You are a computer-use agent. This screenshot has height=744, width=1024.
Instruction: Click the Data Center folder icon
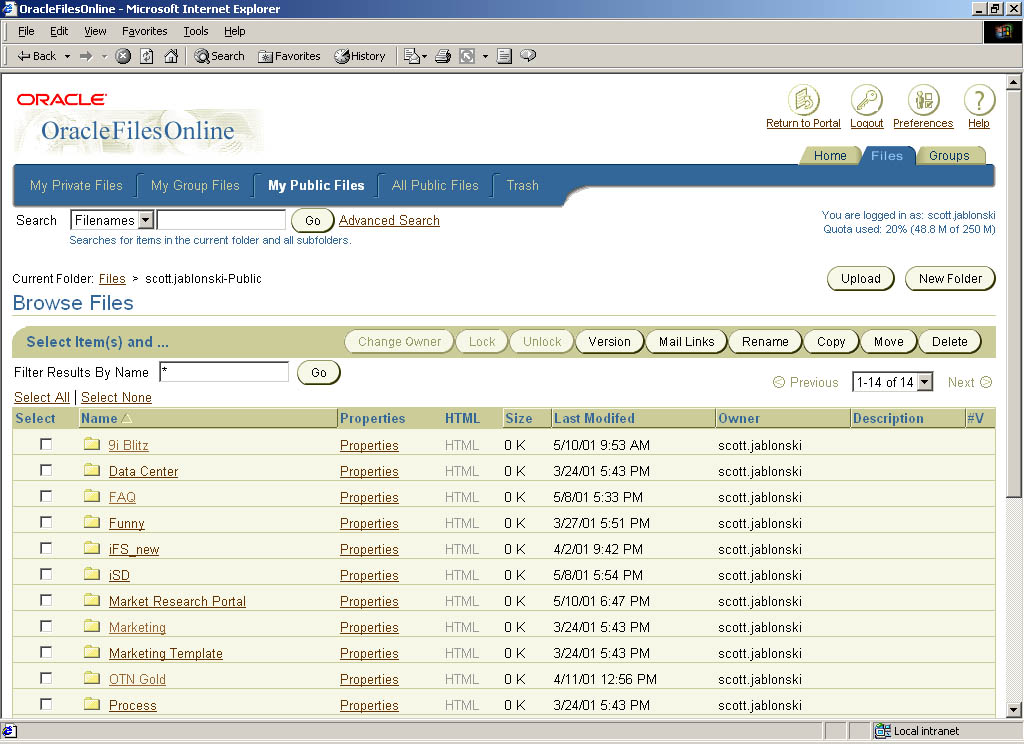(92, 470)
